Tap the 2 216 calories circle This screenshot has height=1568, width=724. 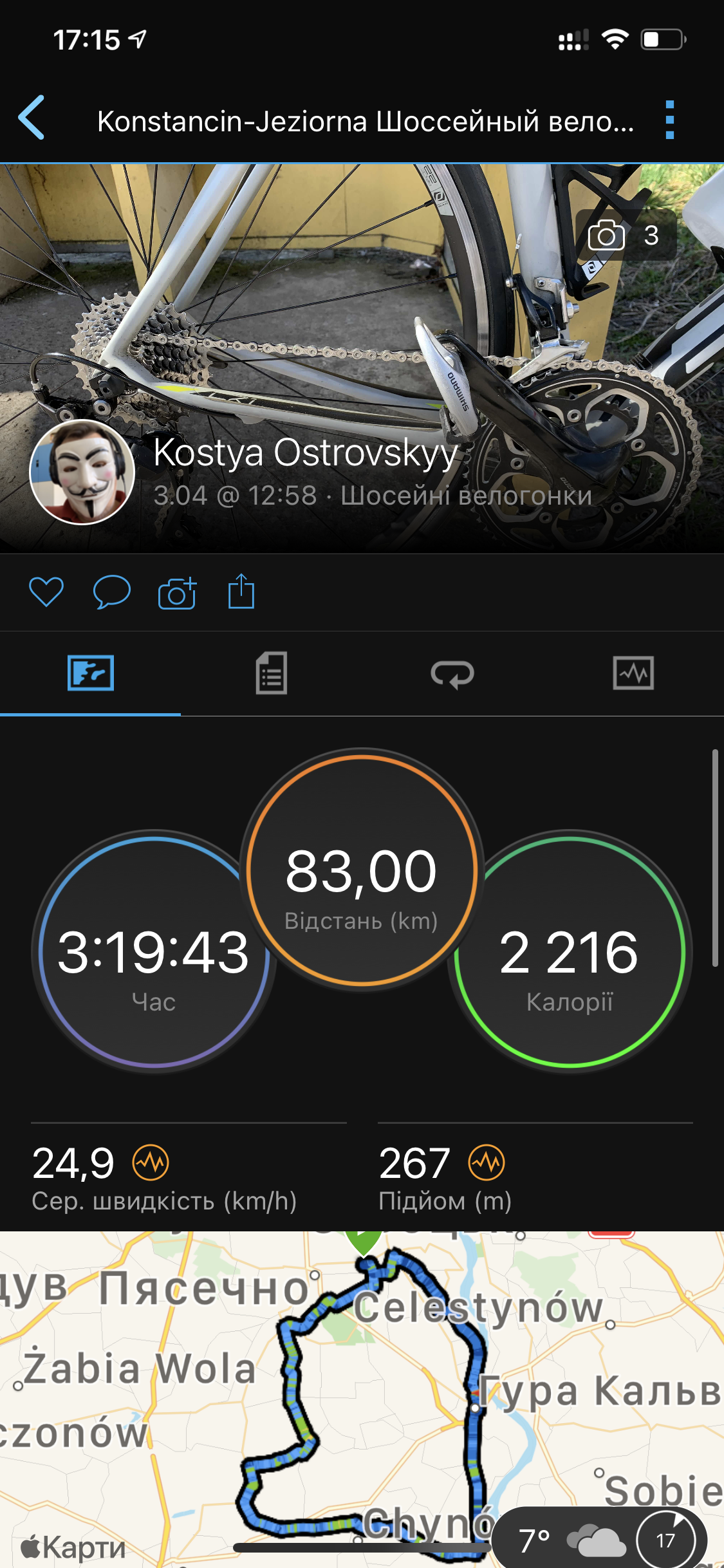click(x=569, y=953)
